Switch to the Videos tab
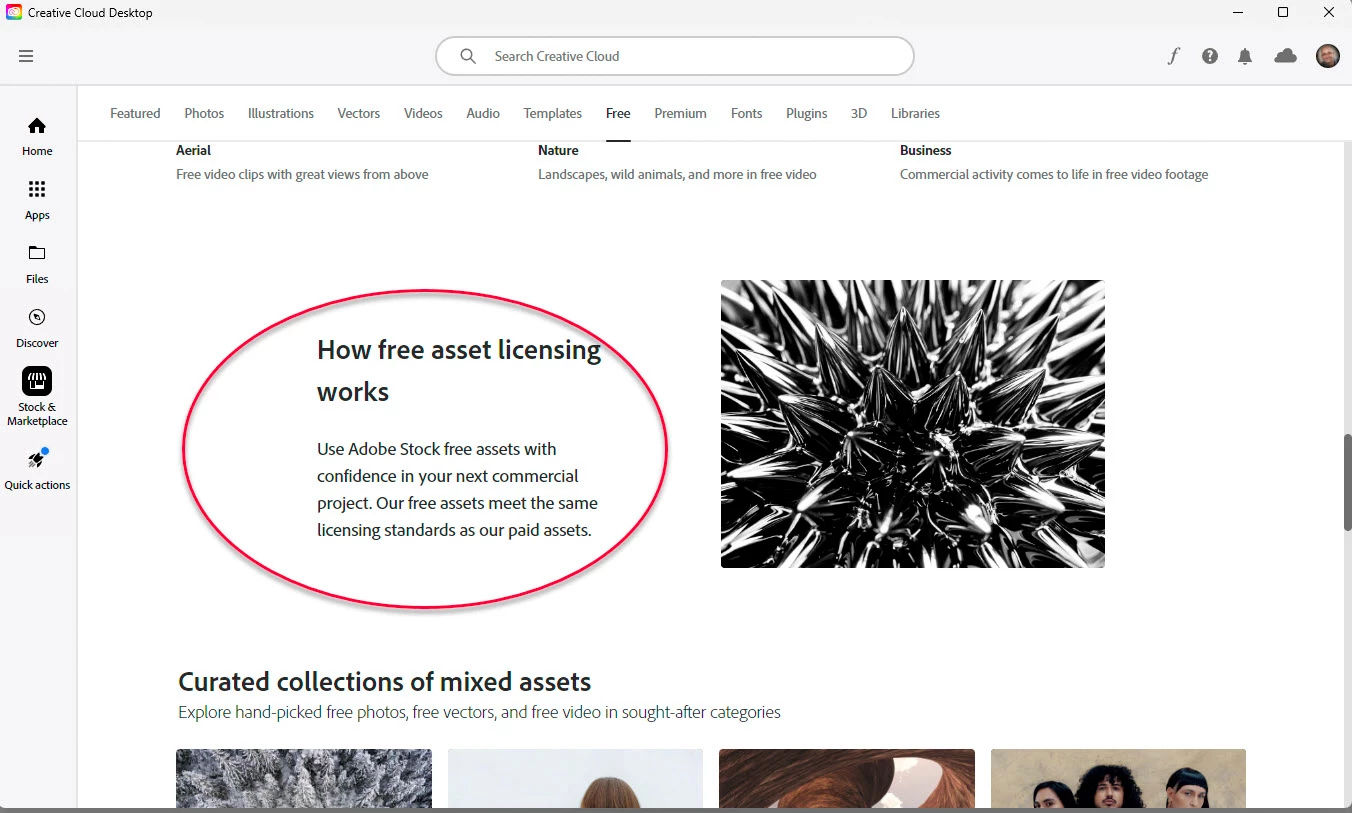The width and height of the screenshot is (1352, 813). click(x=423, y=113)
